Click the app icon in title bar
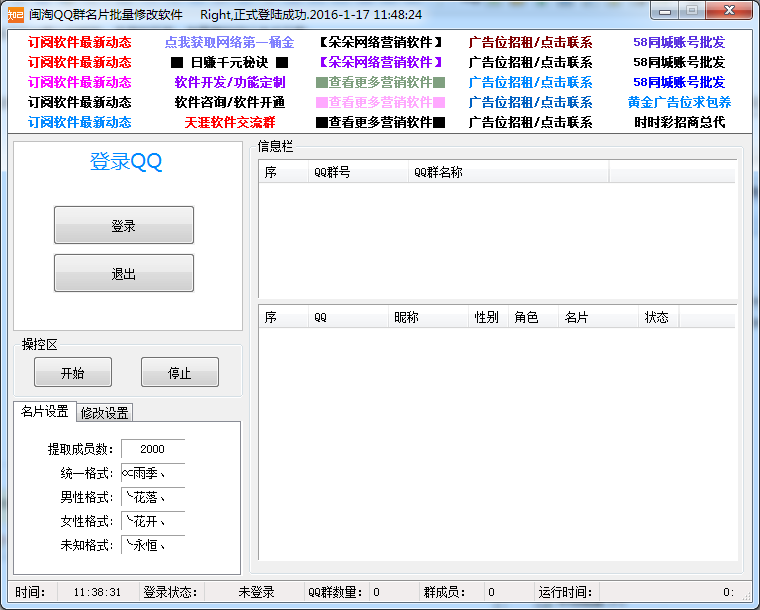The width and height of the screenshot is (760, 610). [16, 14]
